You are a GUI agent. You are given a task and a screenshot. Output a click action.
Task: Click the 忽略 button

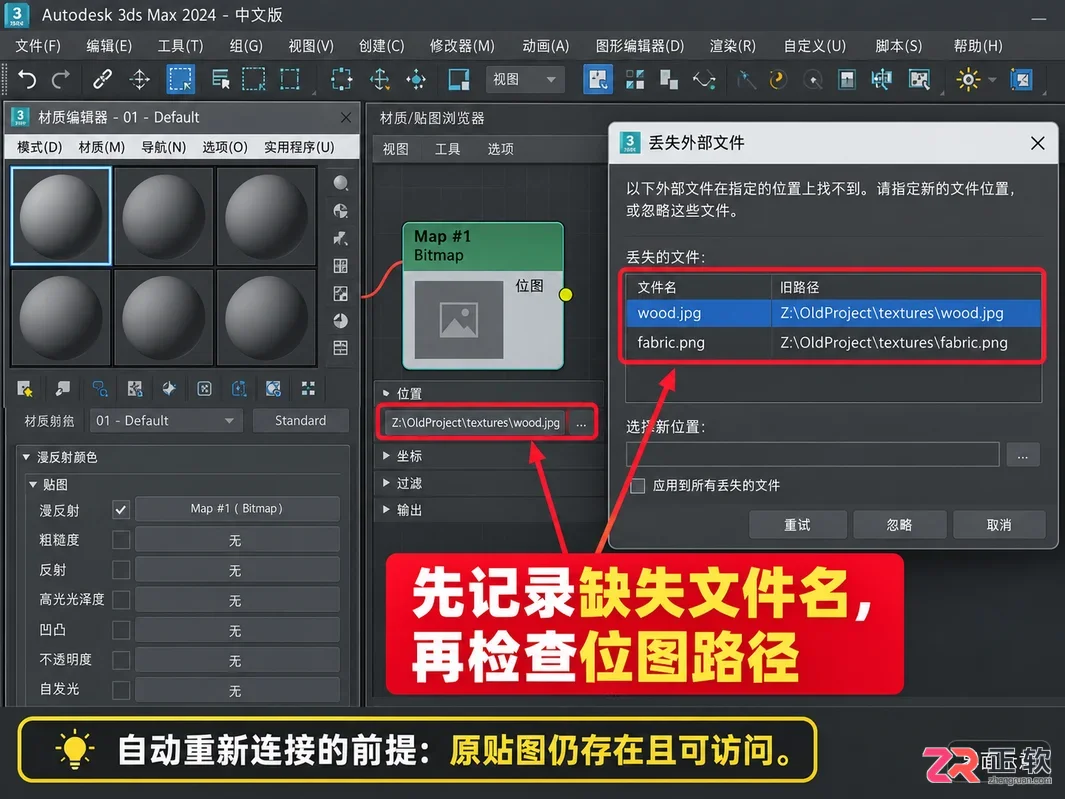[x=899, y=525]
